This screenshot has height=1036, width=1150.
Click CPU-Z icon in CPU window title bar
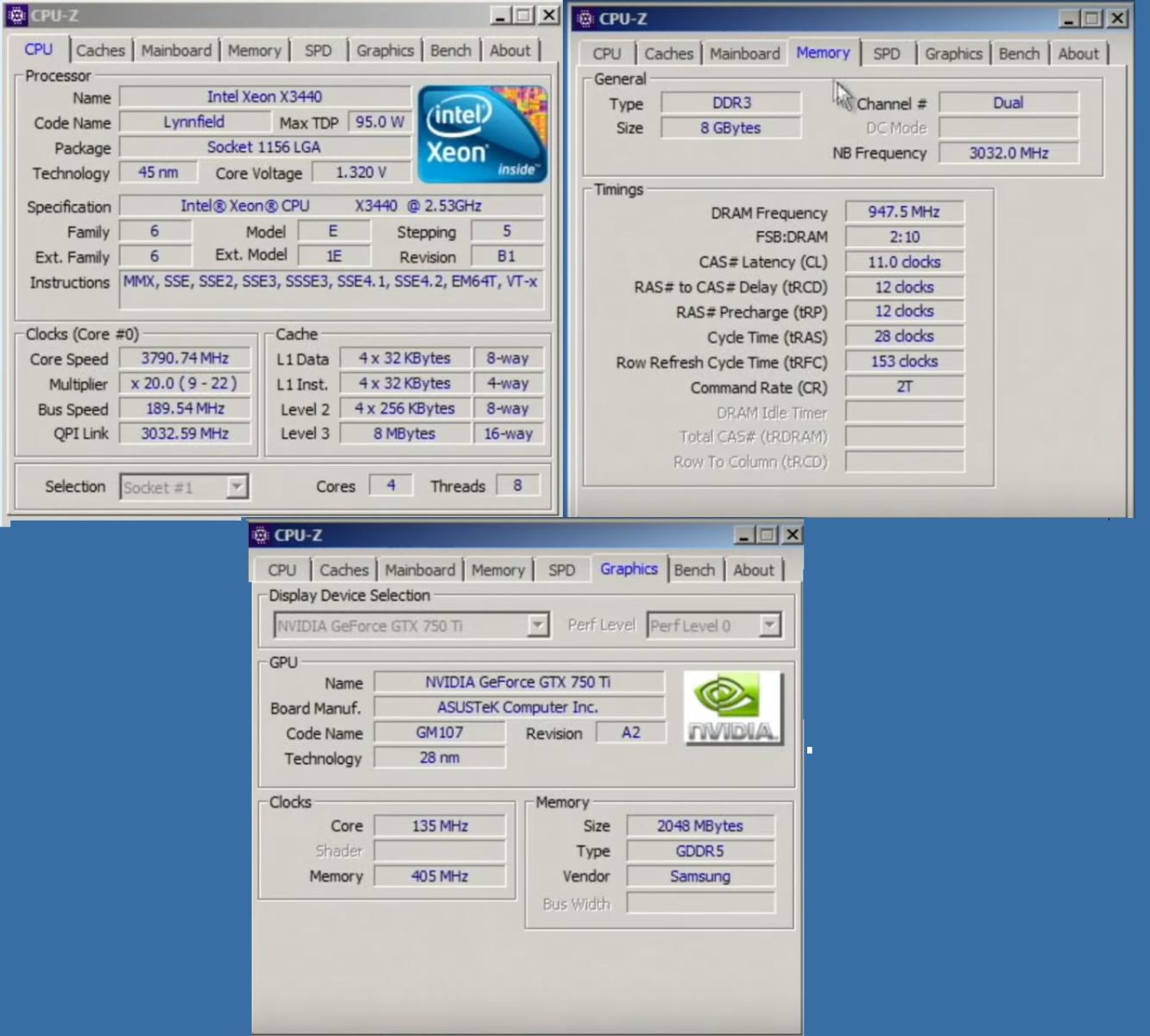coord(16,15)
